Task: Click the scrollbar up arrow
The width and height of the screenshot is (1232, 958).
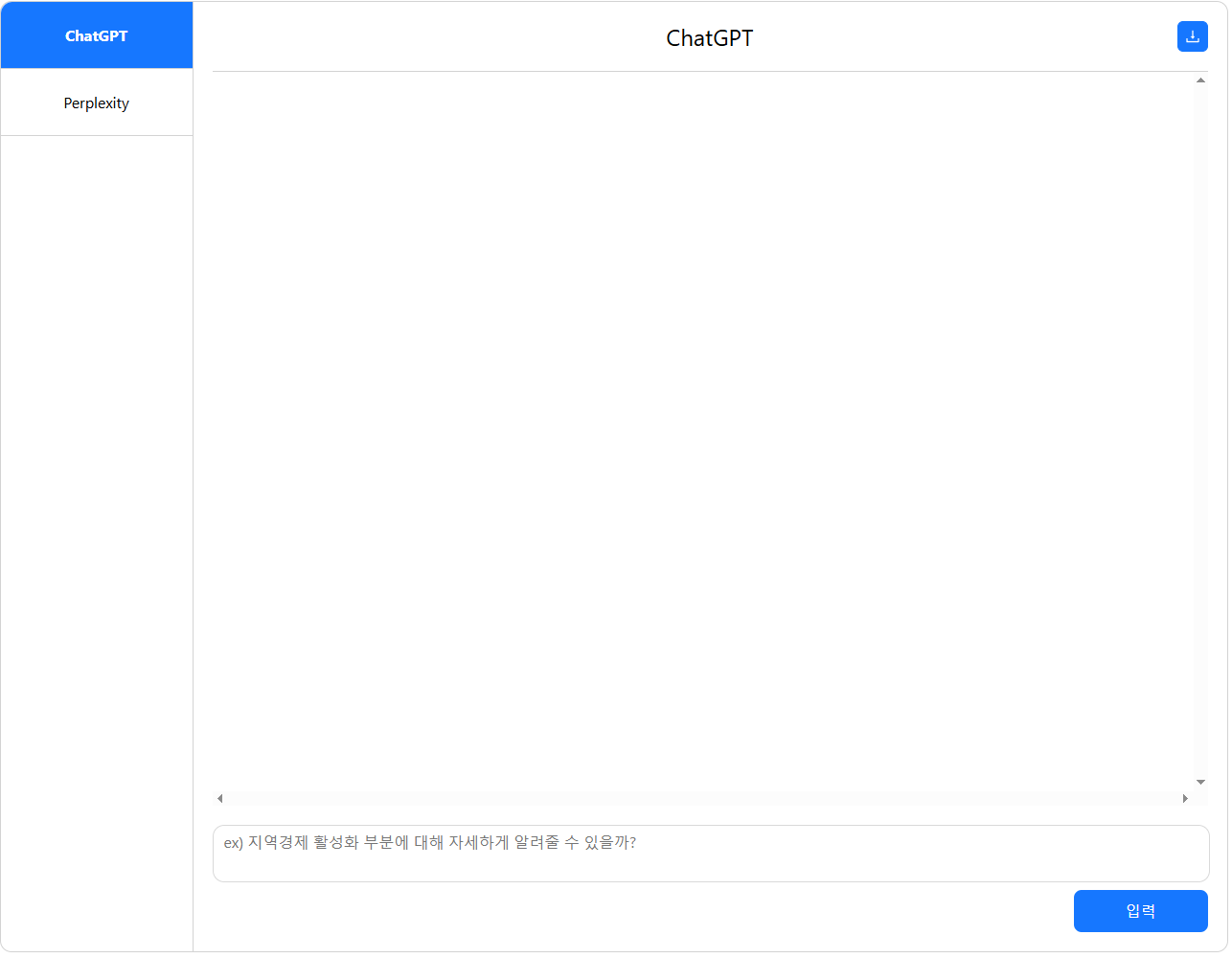Action: pos(1199,80)
